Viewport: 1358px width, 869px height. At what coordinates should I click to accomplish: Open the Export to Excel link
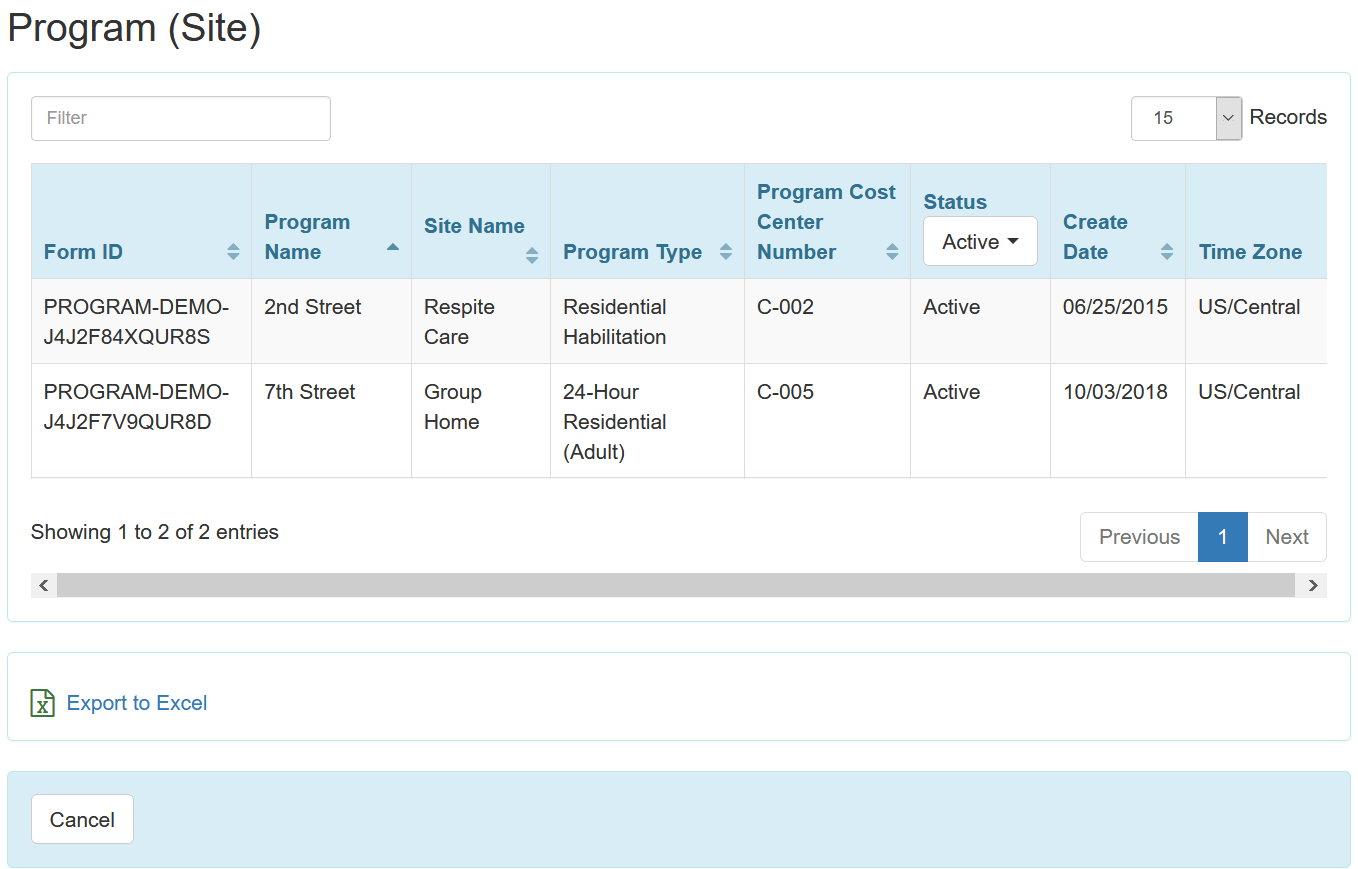pos(136,703)
